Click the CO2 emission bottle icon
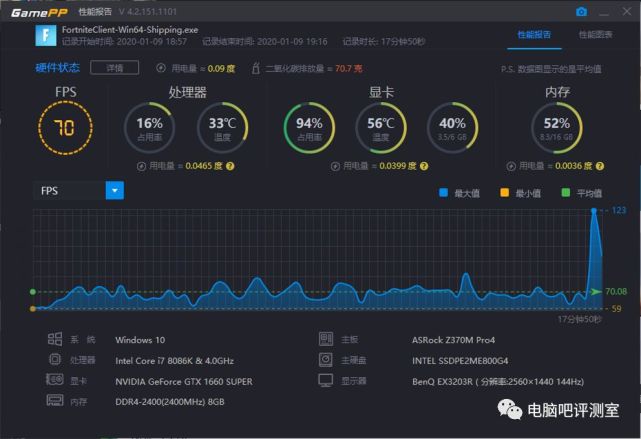 tap(256, 68)
